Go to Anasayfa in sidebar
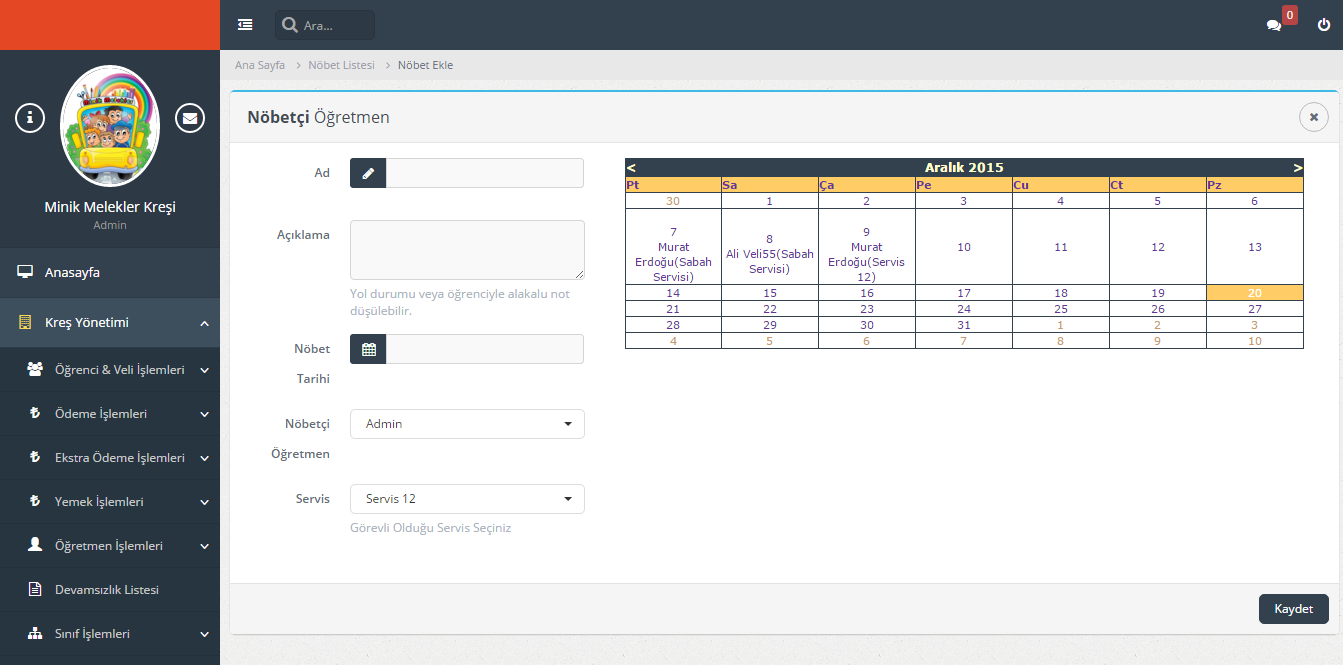The width and height of the screenshot is (1343, 665). (x=72, y=272)
